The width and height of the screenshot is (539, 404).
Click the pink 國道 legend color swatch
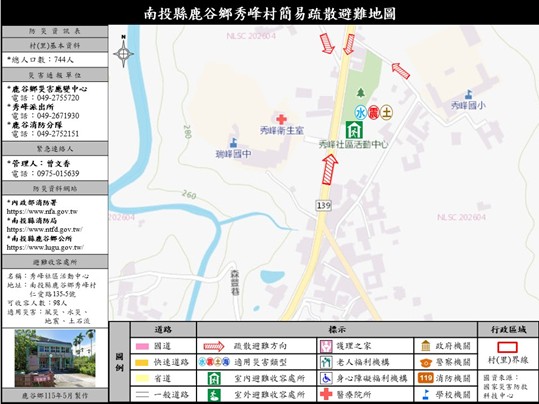(142, 346)
